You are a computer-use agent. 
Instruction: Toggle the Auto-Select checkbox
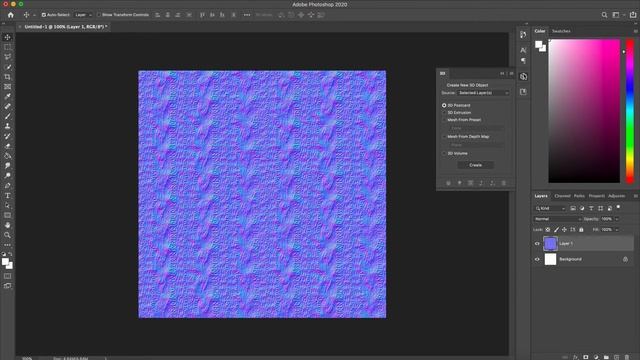click(x=44, y=15)
